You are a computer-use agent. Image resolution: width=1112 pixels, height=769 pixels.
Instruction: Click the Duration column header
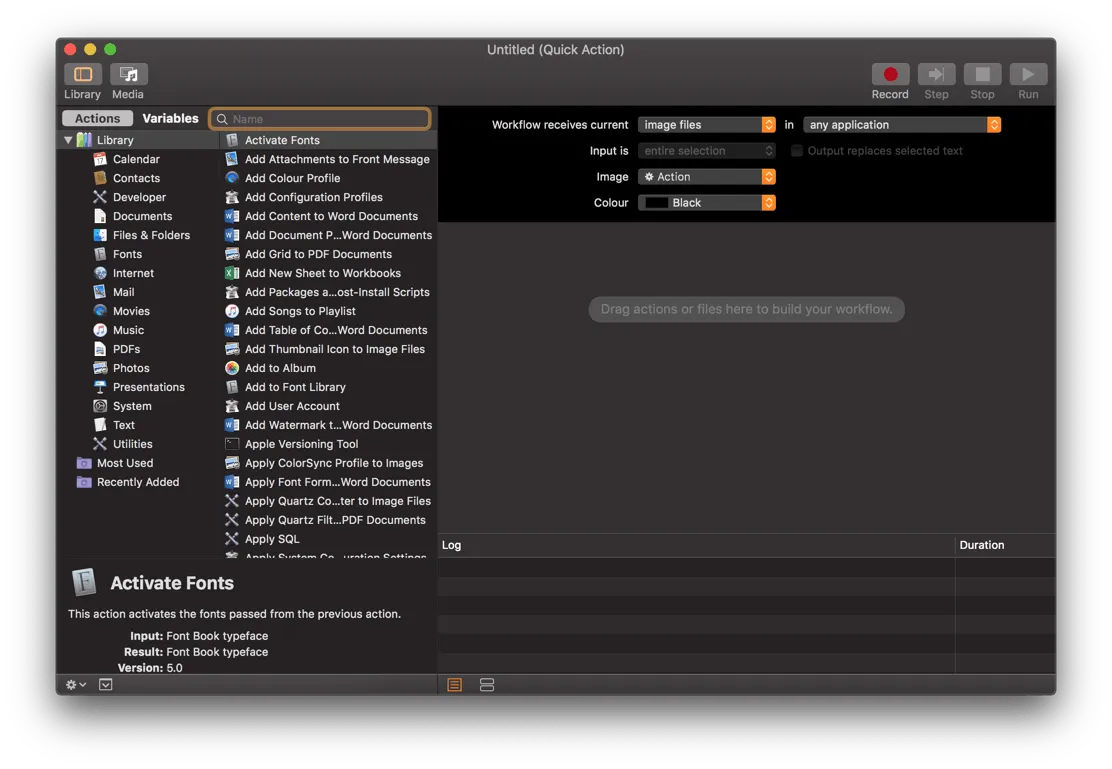(x=1005, y=545)
